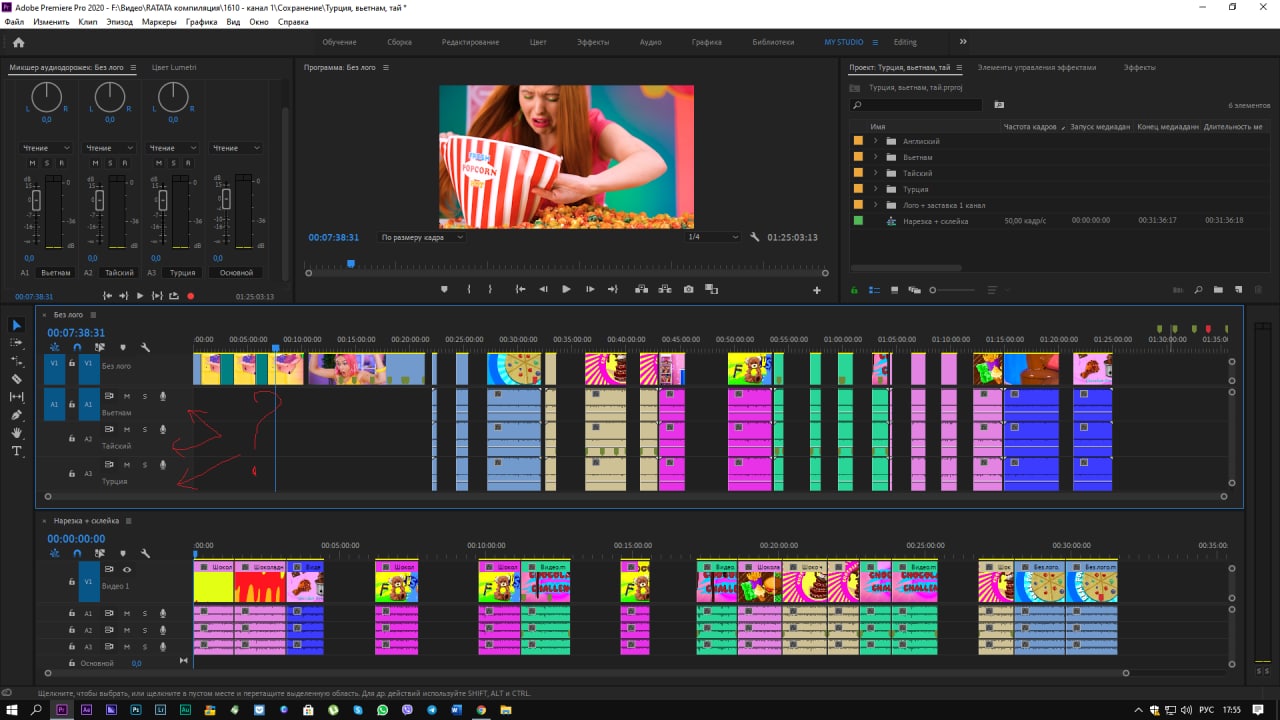Select the Track Select Forward tool
This screenshot has height=720, width=1280.
16,343
